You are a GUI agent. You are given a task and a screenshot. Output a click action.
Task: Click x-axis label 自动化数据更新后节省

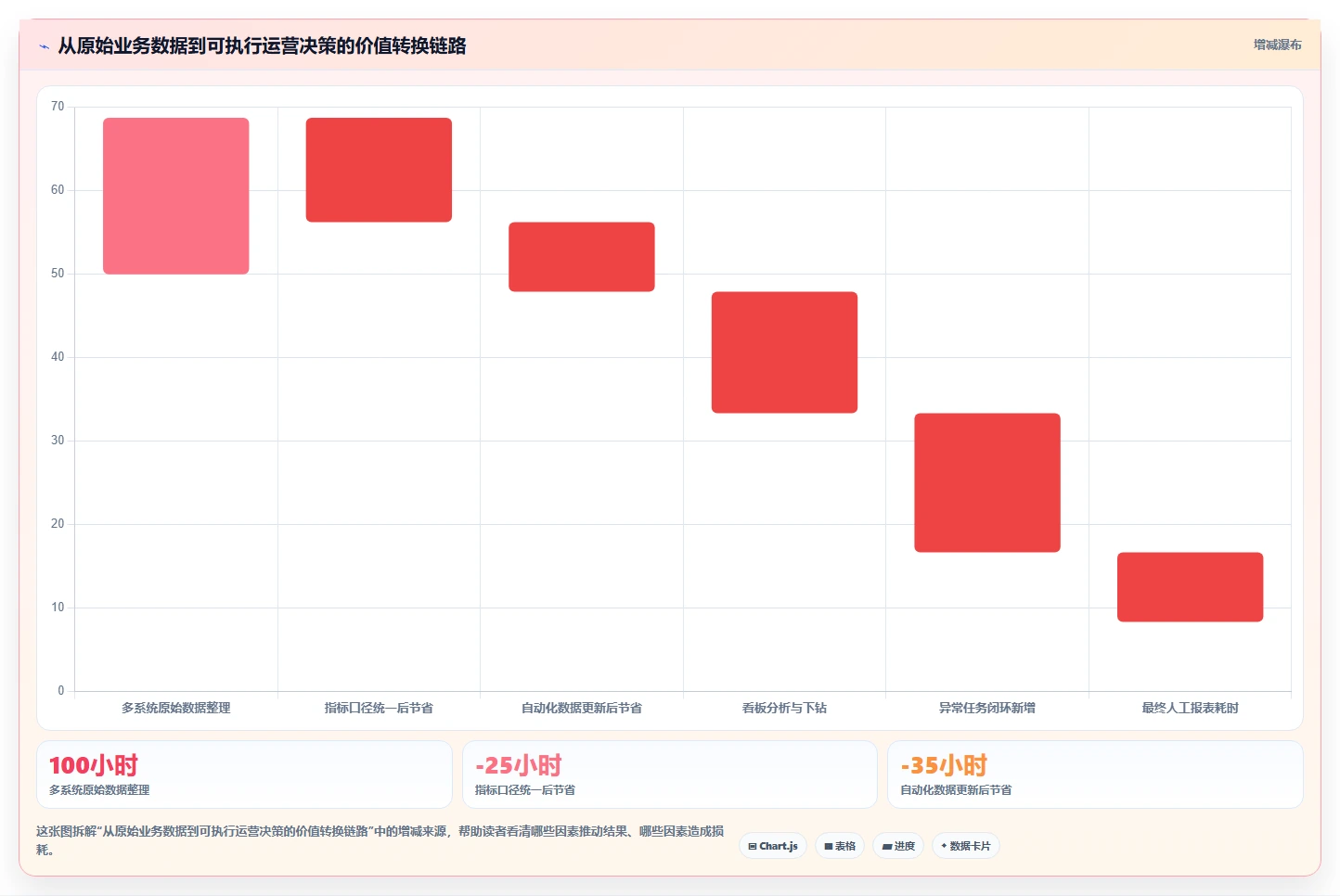582,708
